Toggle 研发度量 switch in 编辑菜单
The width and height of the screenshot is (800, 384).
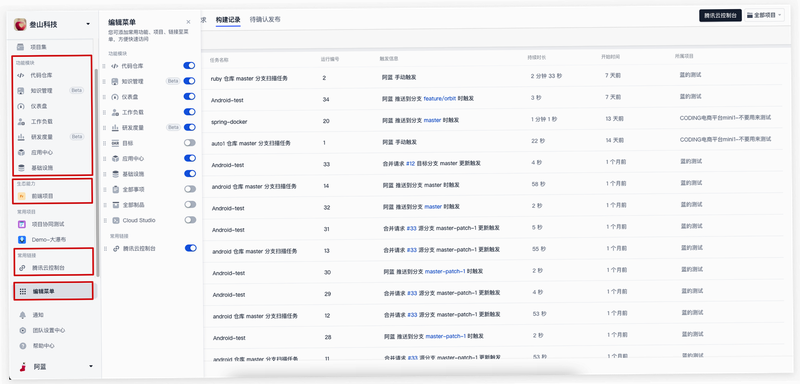[x=189, y=127]
